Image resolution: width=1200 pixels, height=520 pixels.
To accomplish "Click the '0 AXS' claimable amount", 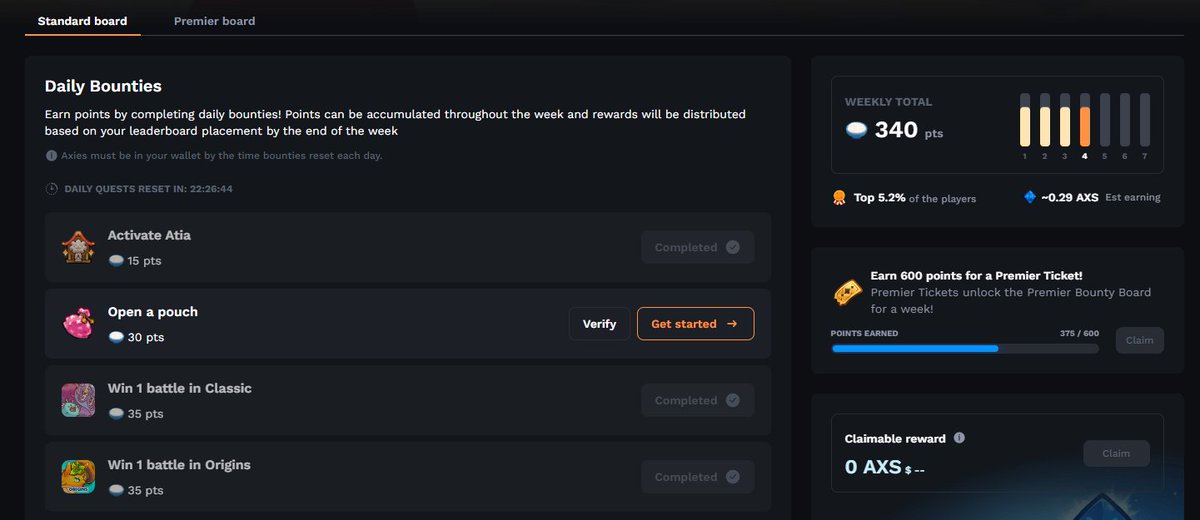I will [873, 467].
